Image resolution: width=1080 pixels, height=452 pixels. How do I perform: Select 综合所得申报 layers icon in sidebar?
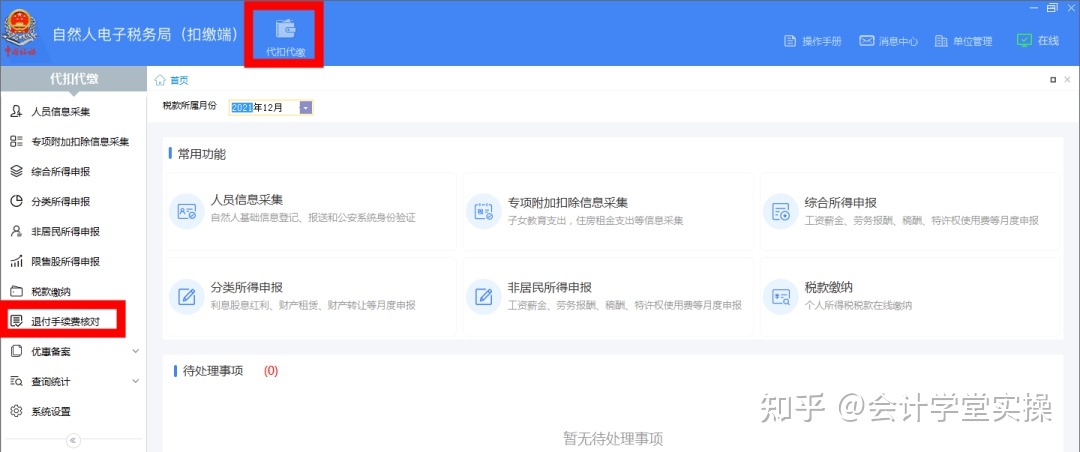(x=17, y=171)
